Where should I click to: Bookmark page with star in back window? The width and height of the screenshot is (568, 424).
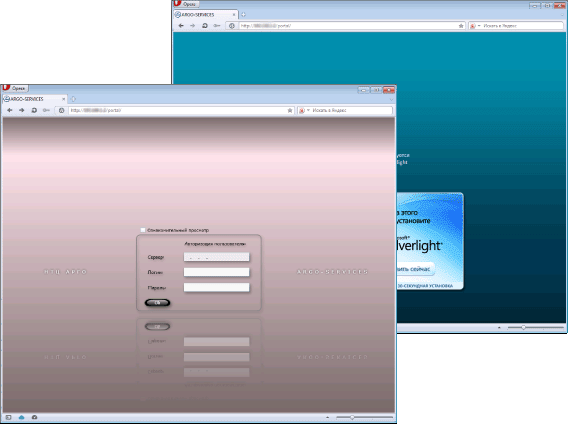[x=461, y=26]
